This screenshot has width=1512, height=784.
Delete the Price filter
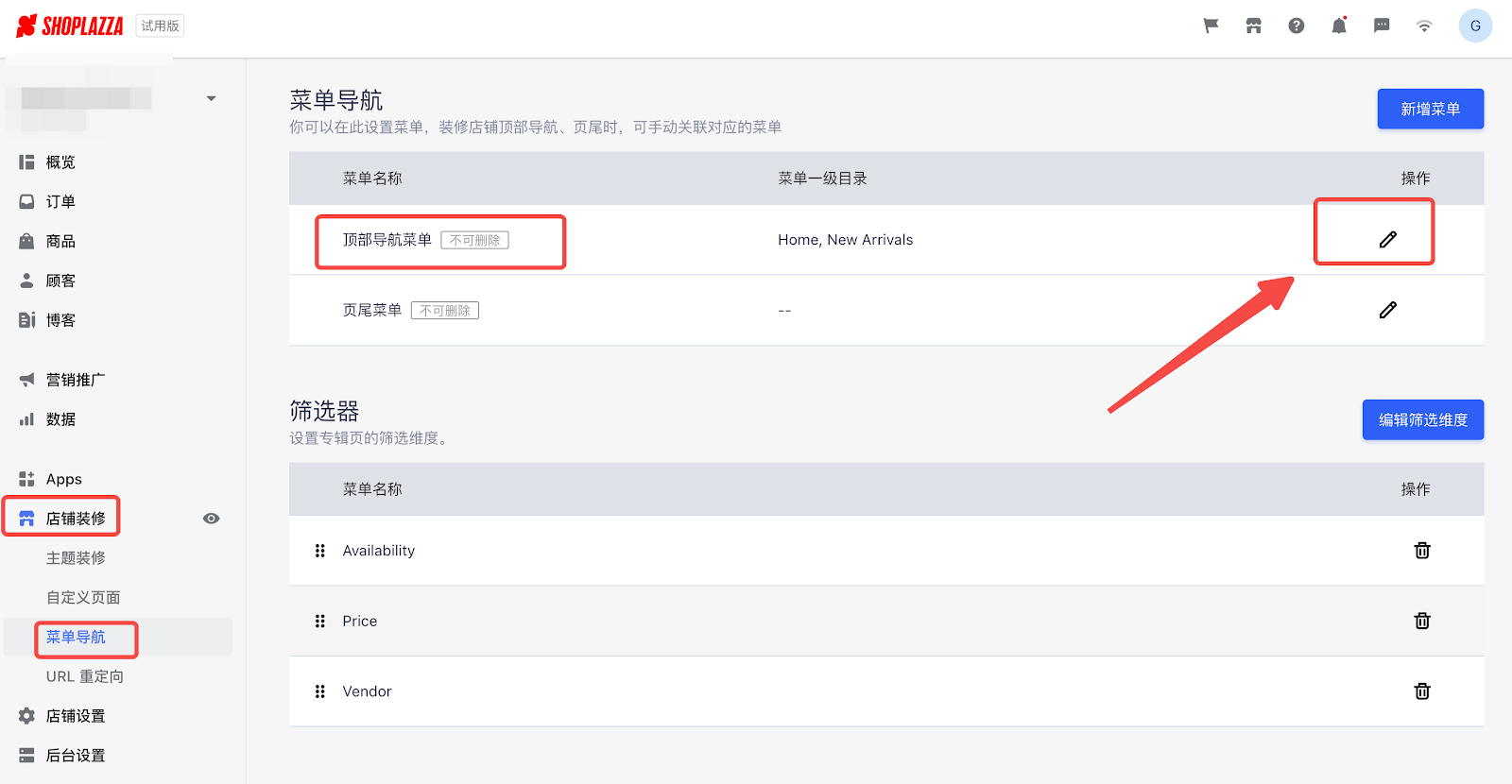click(1421, 621)
